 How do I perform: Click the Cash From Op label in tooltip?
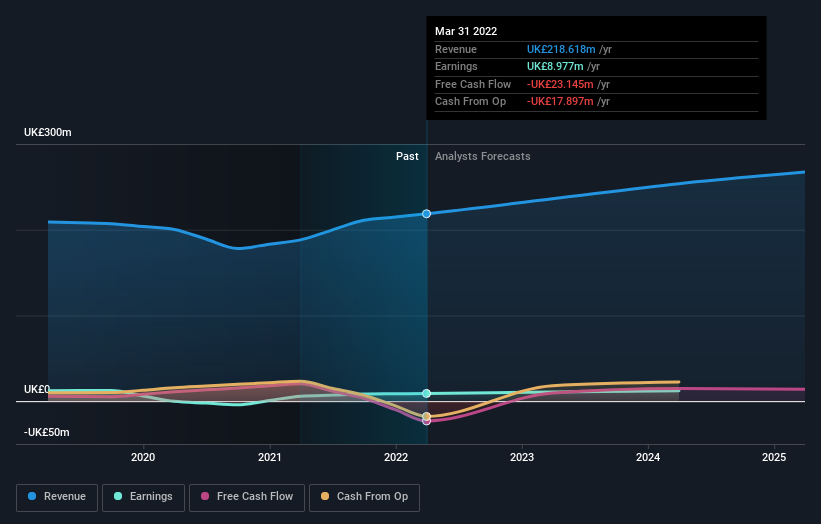[x=470, y=102]
